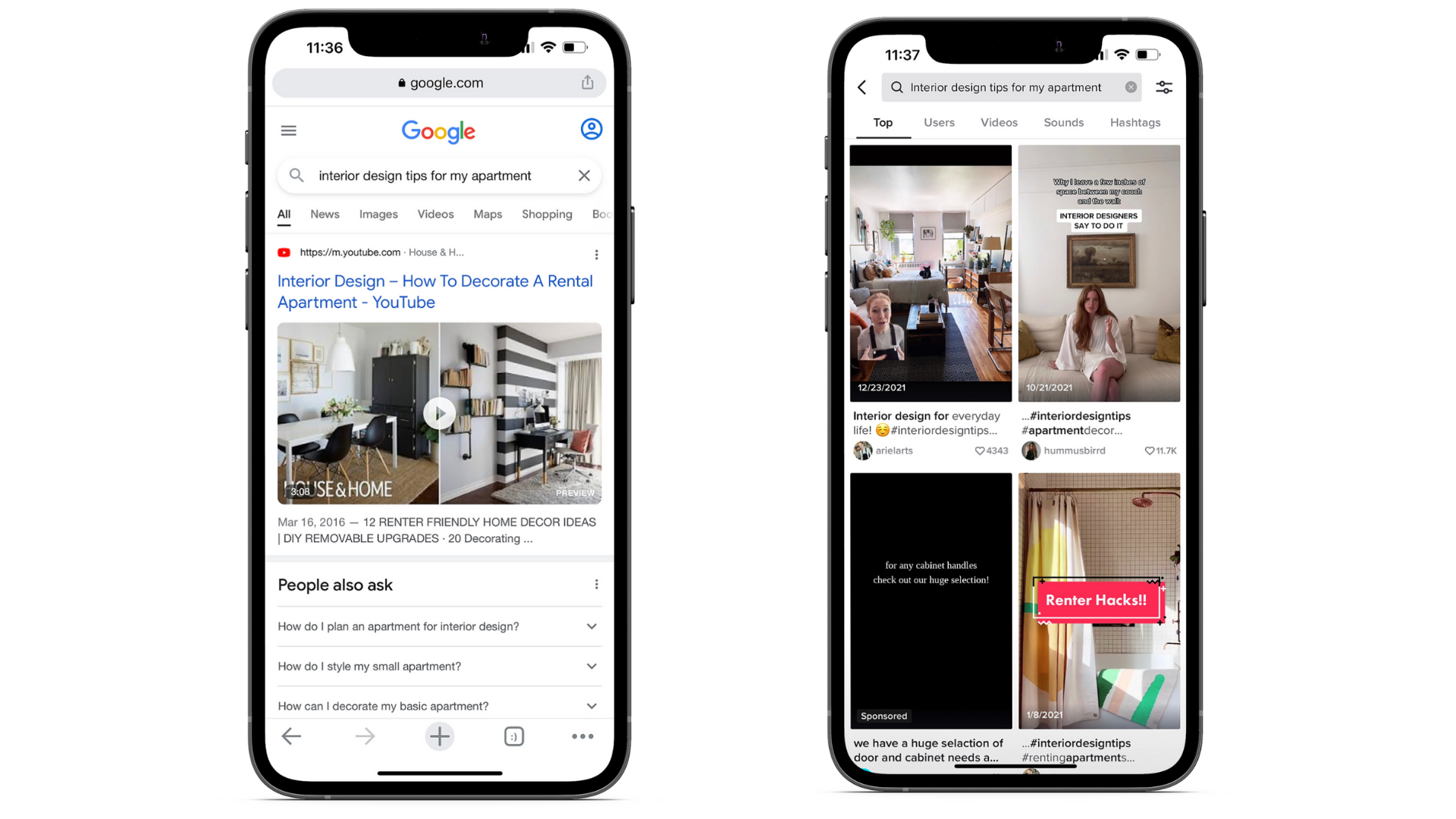Expand 'How can I decorate my basic apartment' question
This screenshot has height=819, width=1456.
[589, 706]
